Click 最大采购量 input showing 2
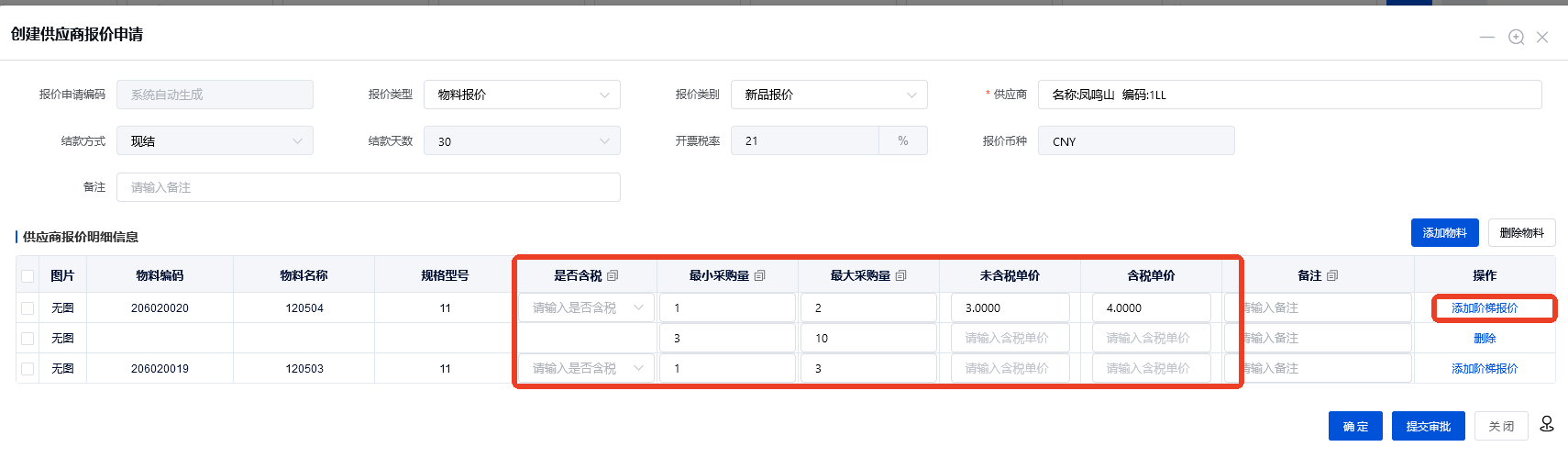 click(869, 307)
